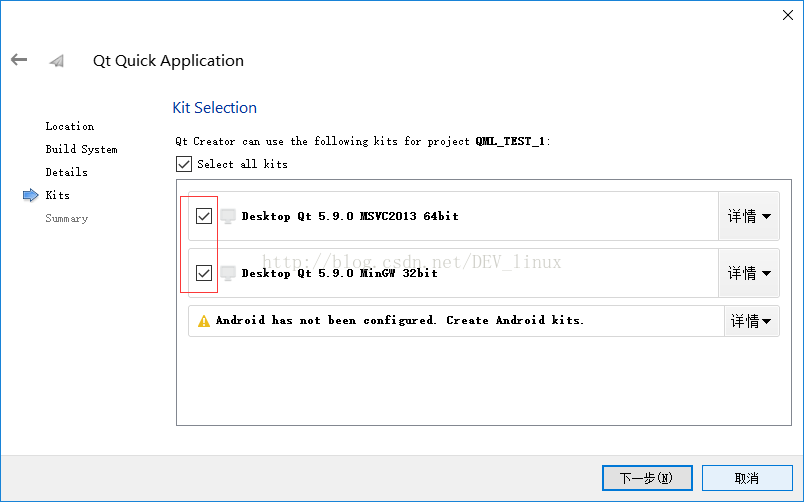The image size is (804, 502).
Task: Select the Details wizard step
Action: tap(66, 173)
